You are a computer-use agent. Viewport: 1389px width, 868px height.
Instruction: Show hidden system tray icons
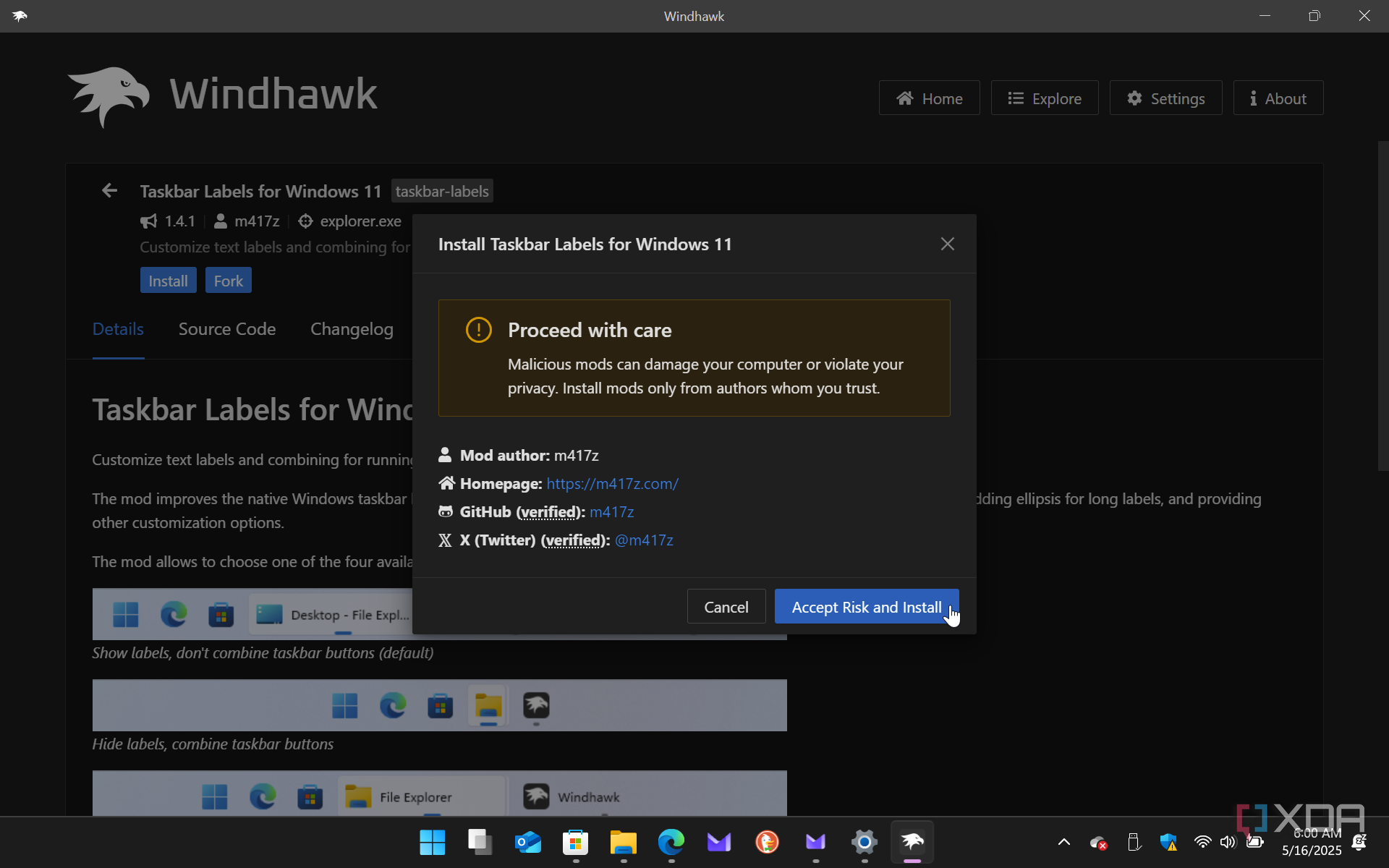click(1063, 842)
